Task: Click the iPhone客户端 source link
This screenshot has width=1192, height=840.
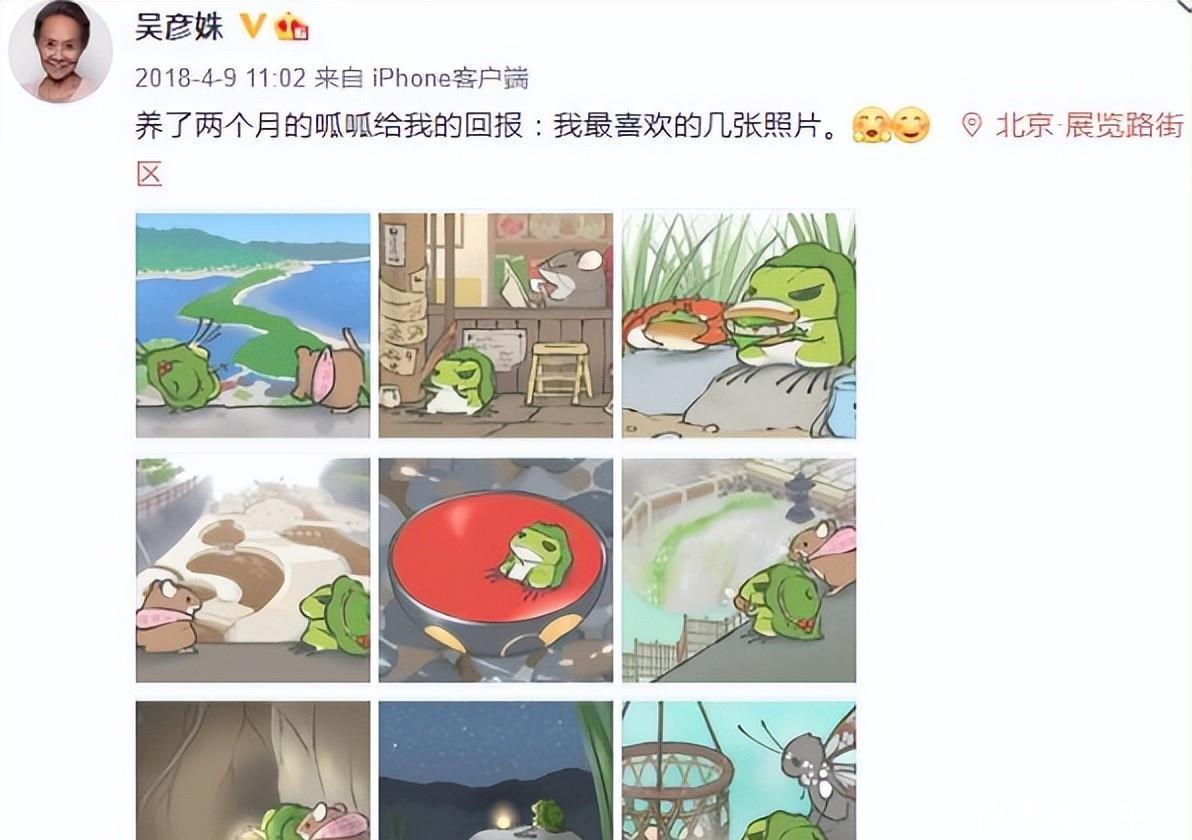Action: (x=450, y=78)
